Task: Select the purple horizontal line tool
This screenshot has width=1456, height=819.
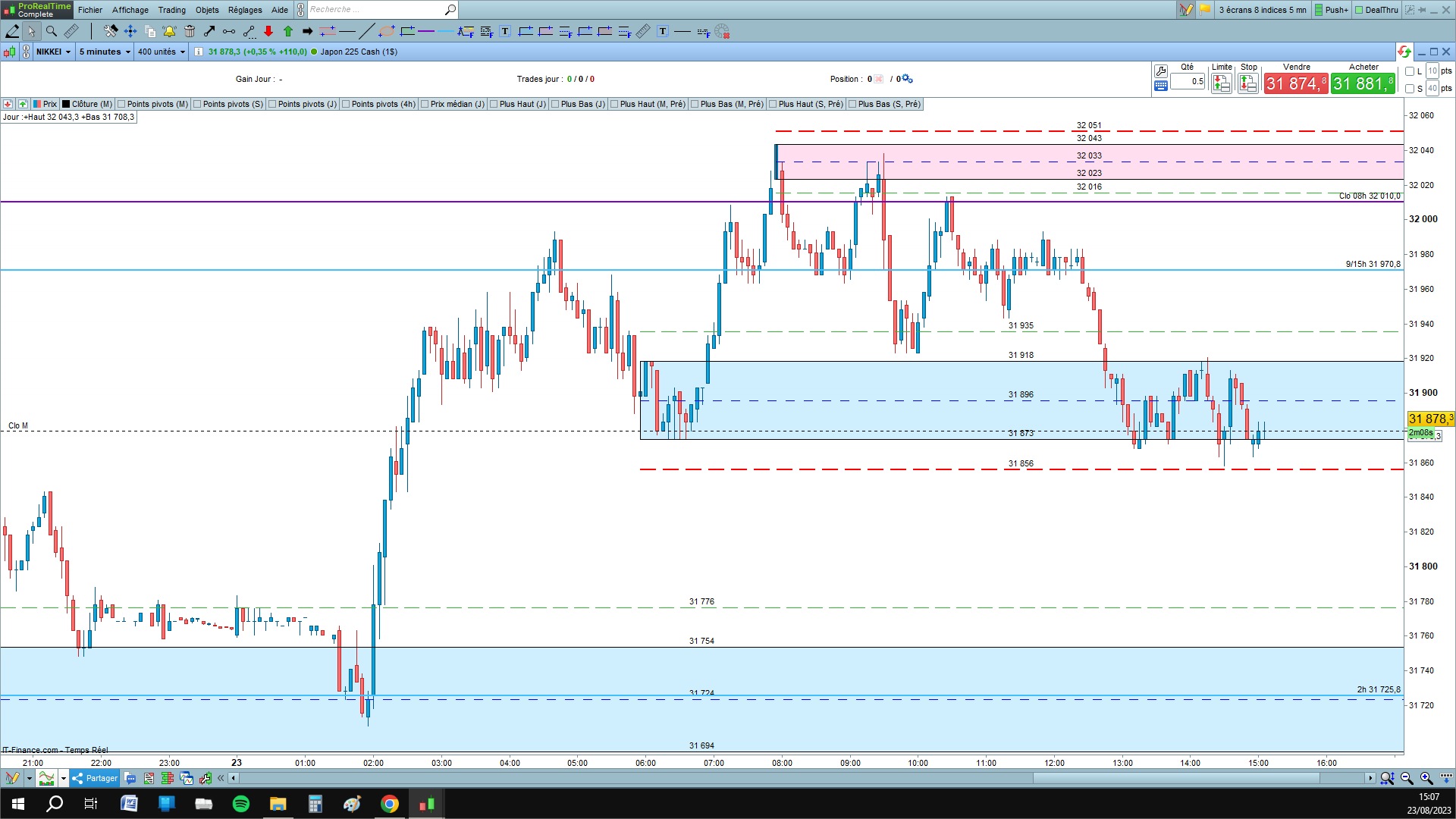Action: [426, 31]
